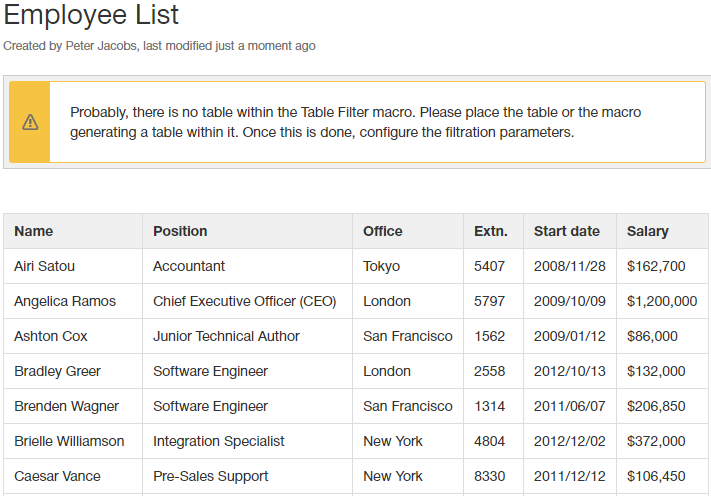The height and width of the screenshot is (496, 711).
Task: Click the Employee List page title
Action: point(92,15)
